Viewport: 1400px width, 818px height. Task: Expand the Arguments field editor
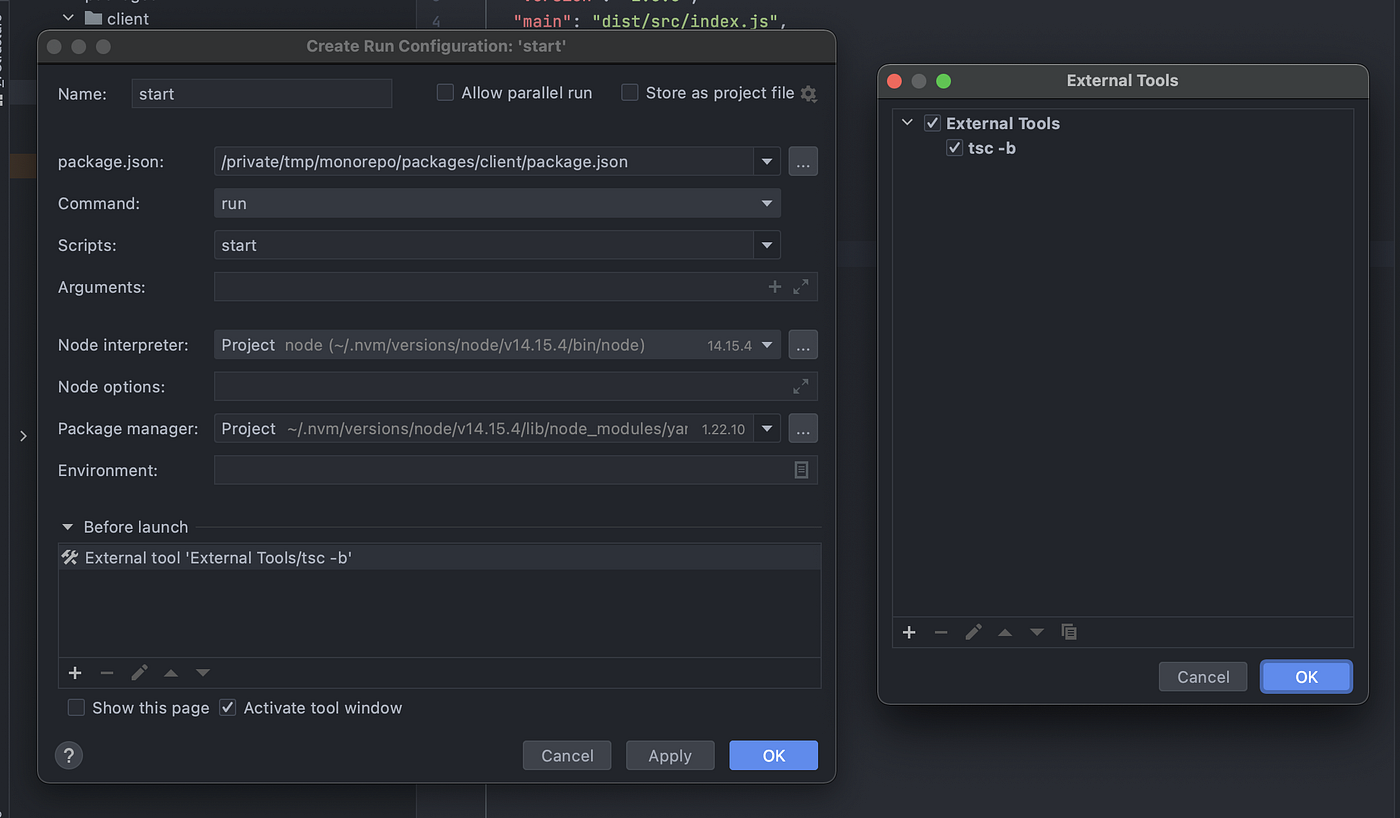click(x=801, y=287)
